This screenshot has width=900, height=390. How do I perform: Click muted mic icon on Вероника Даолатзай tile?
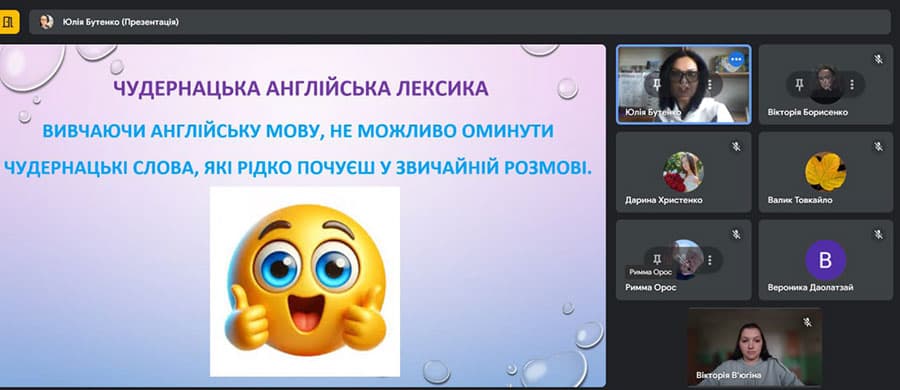[878, 234]
